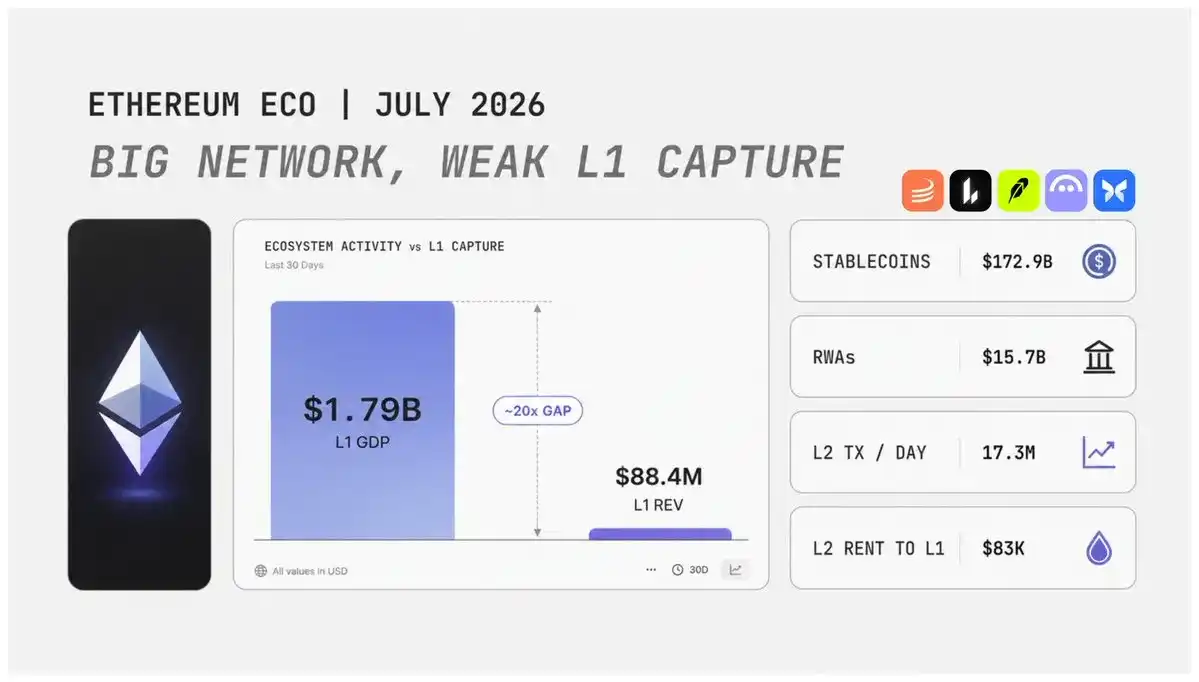Viewport: 1199px width, 682px height.
Task: Open the RWAs $15.7B card
Action: pyautogui.click(x=963, y=356)
